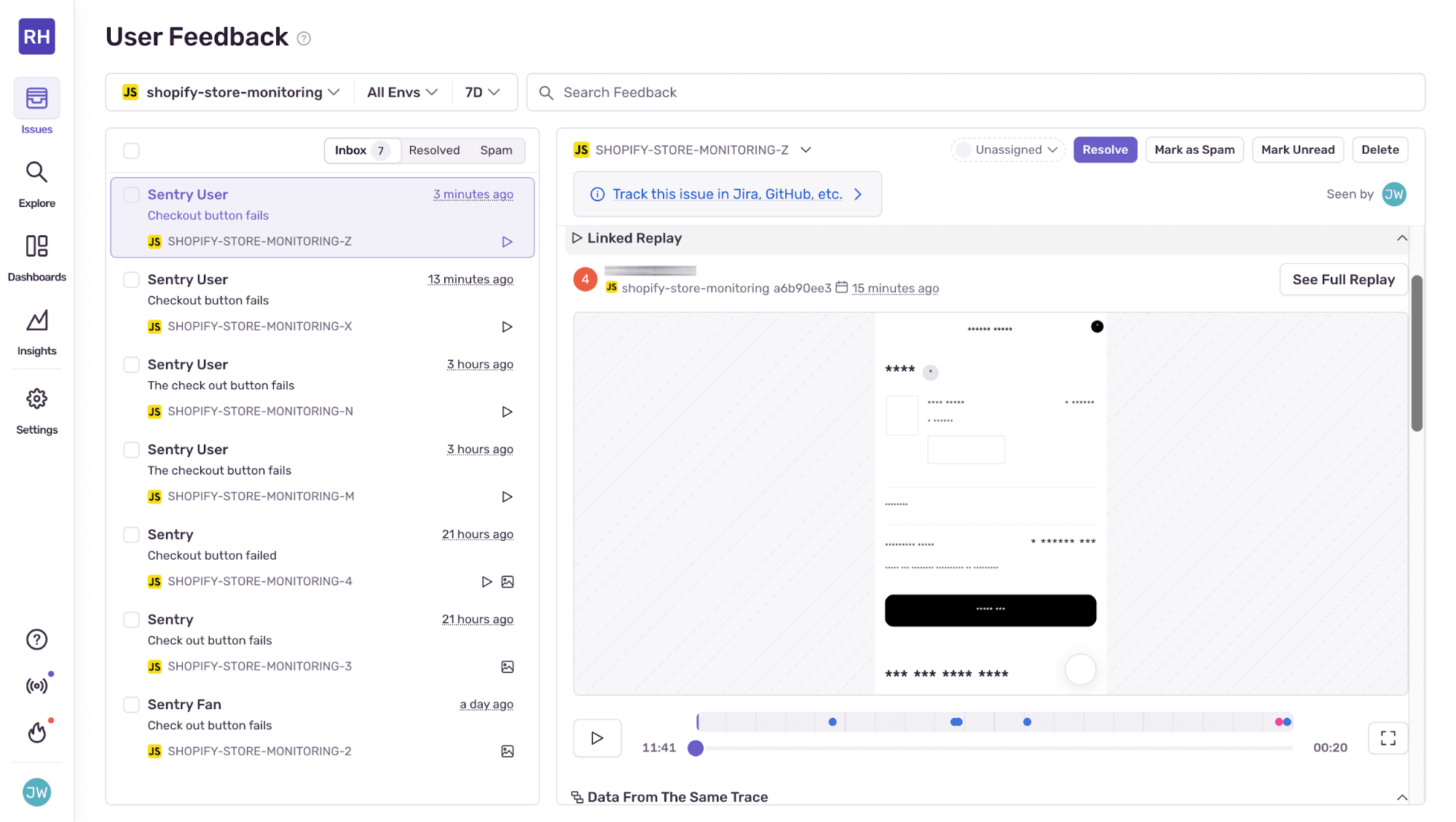Open the screenshot attachment on SHOPIFY-STORE-MONITORING-3
The width and height of the screenshot is (1456, 822).
508,666
